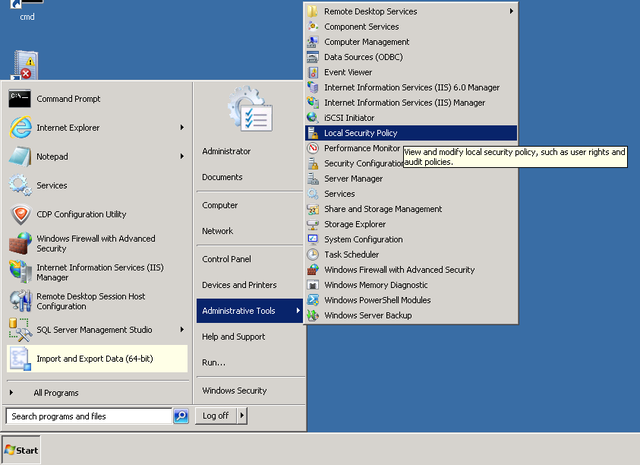The height and width of the screenshot is (465, 640).
Task: Expand the Remote Desktop Services submenu arrow
Action: tap(511, 12)
